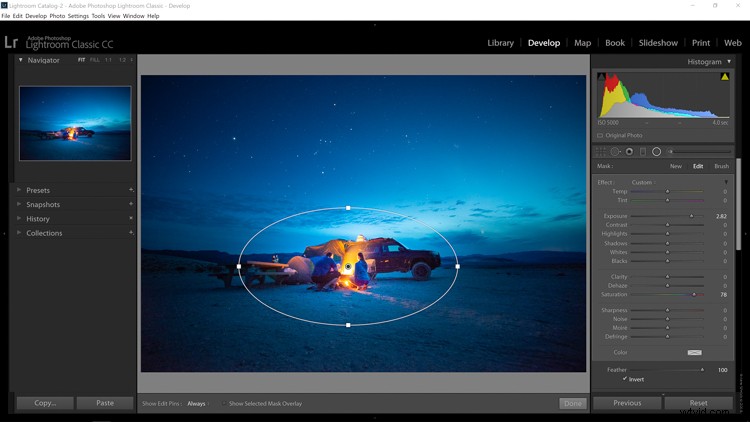The image size is (750, 422).
Task: Open Navigator zoom level options arrows
Action: tap(131, 60)
